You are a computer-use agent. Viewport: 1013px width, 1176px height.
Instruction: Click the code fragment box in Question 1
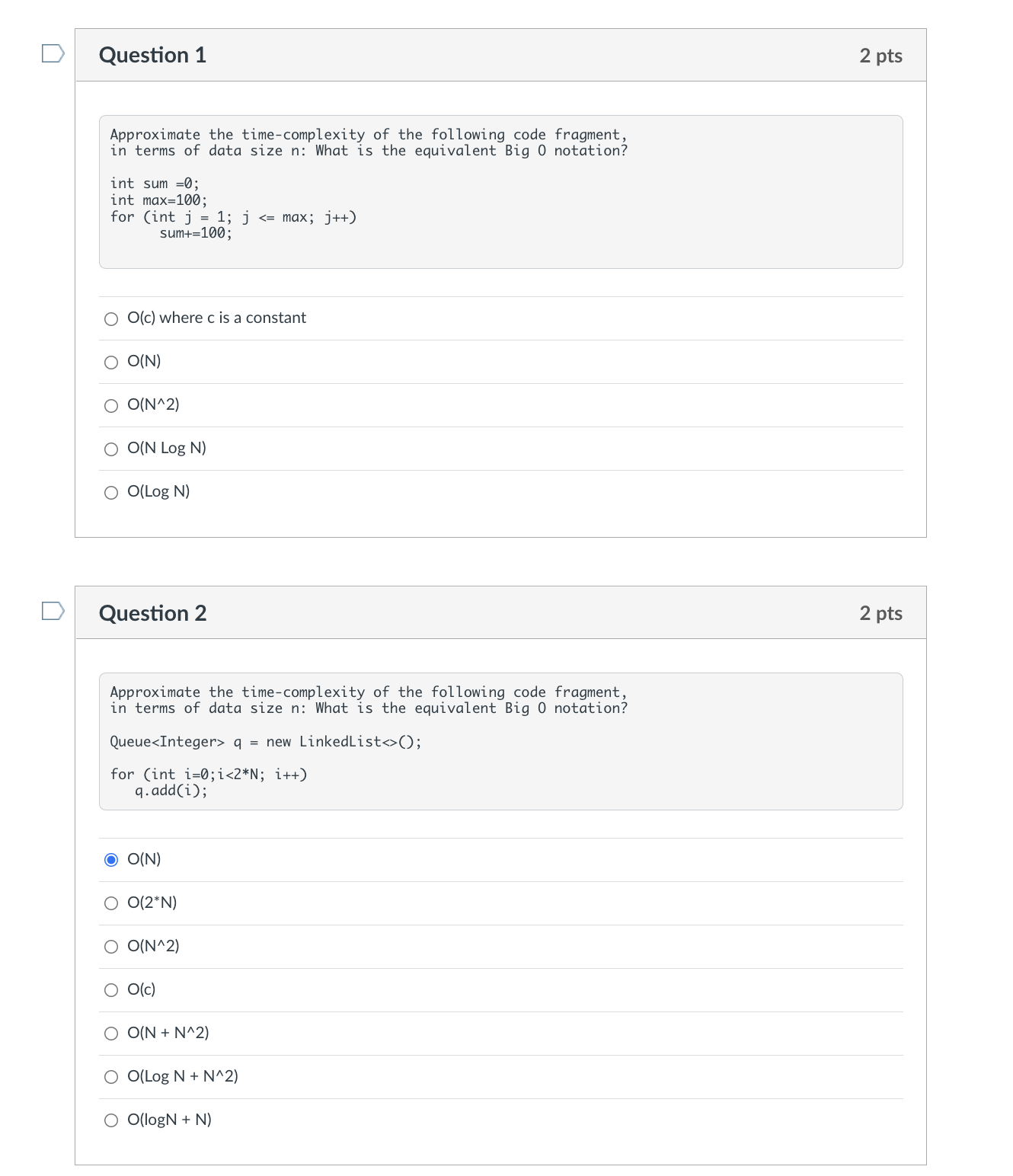(x=500, y=190)
